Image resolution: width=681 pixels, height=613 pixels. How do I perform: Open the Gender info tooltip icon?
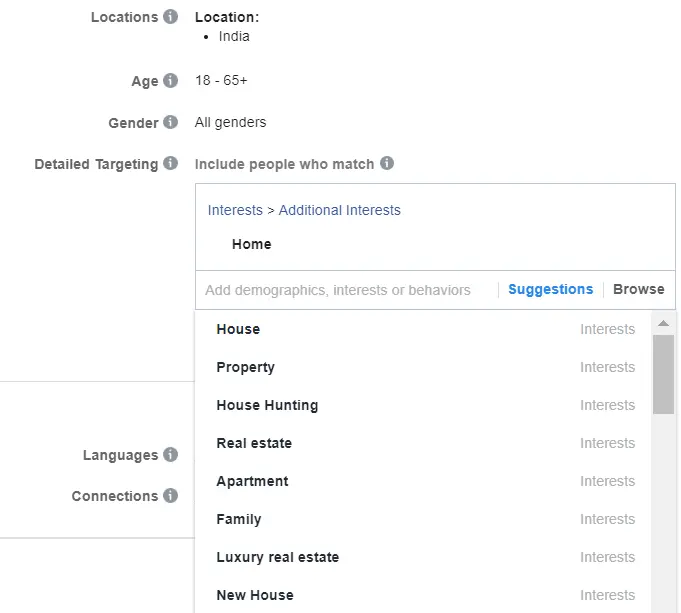(x=171, y=123)
